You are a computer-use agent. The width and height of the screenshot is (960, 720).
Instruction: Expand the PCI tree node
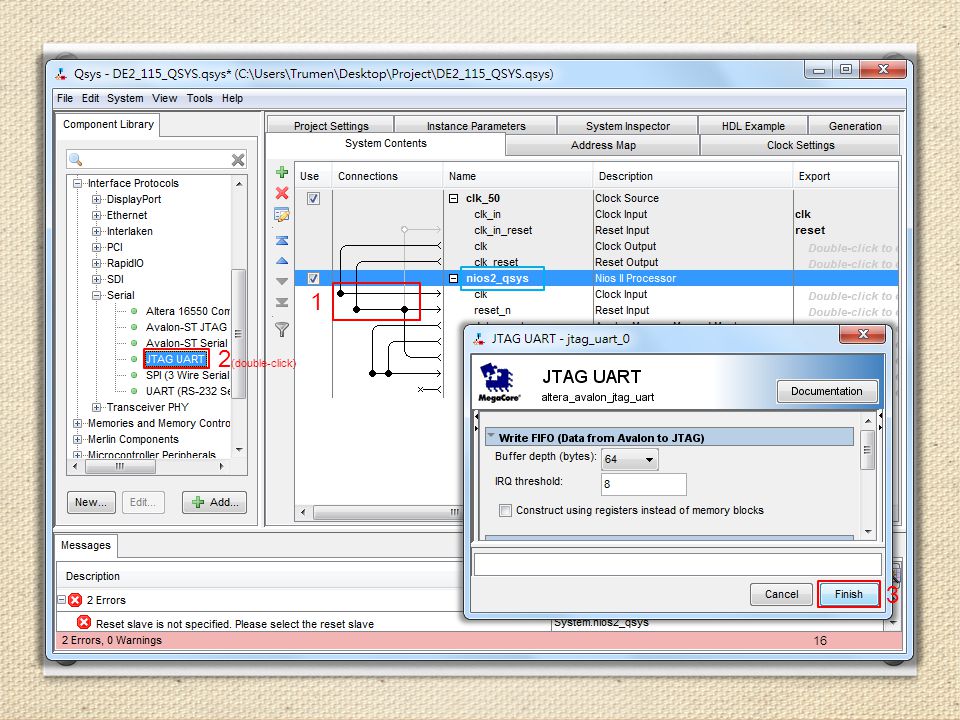tap(96, 247)
